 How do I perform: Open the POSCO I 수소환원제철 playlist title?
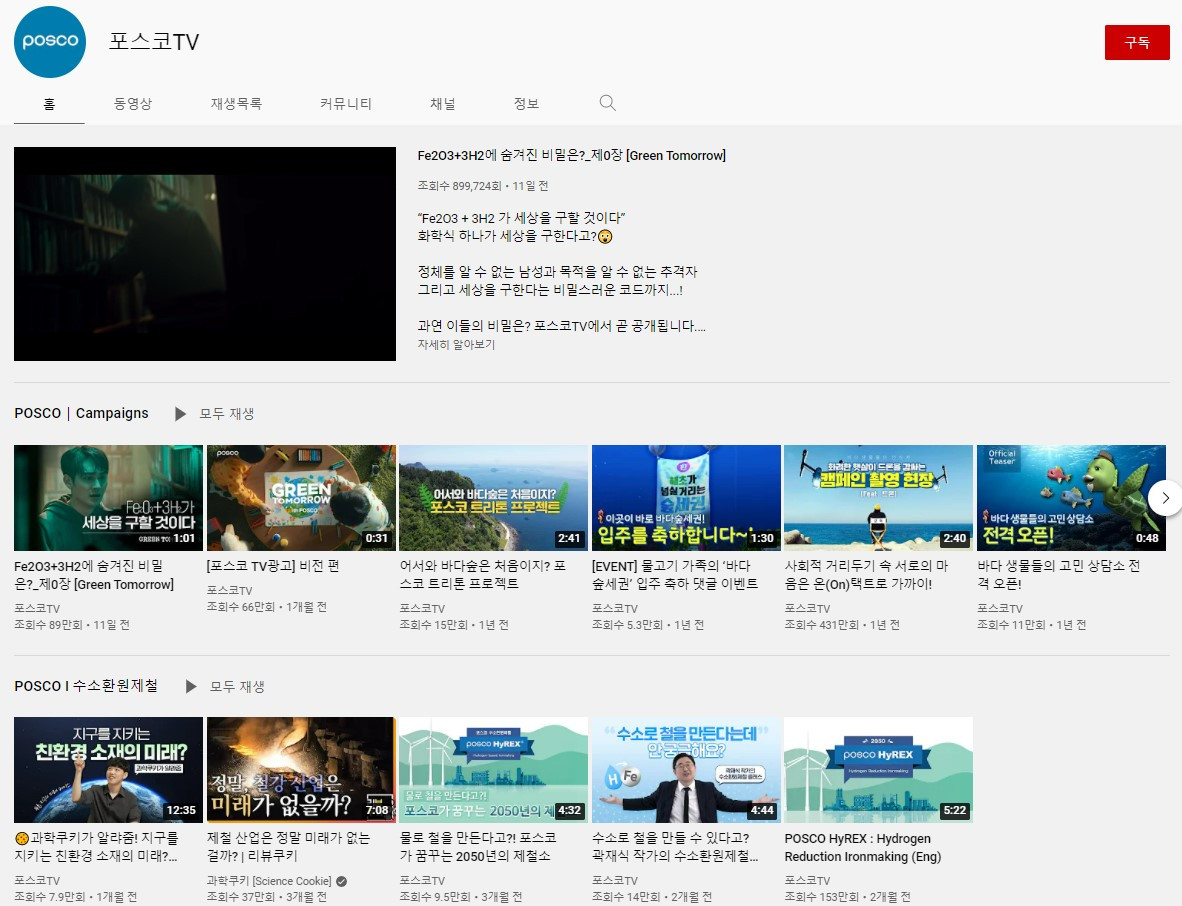coord(86,686)
